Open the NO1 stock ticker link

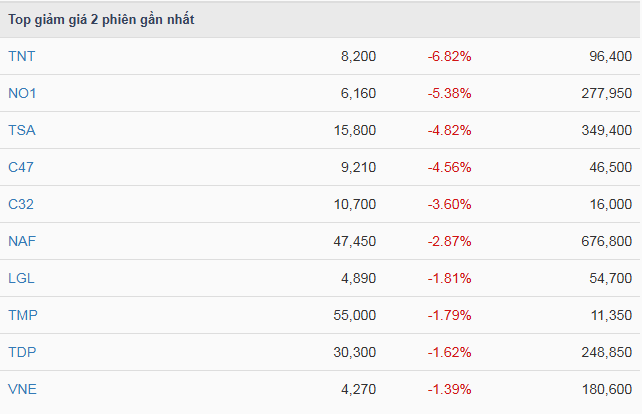coord(22,94)
